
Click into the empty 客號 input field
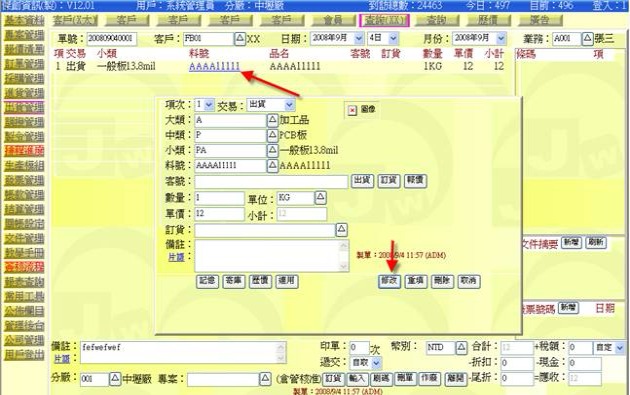272,181
